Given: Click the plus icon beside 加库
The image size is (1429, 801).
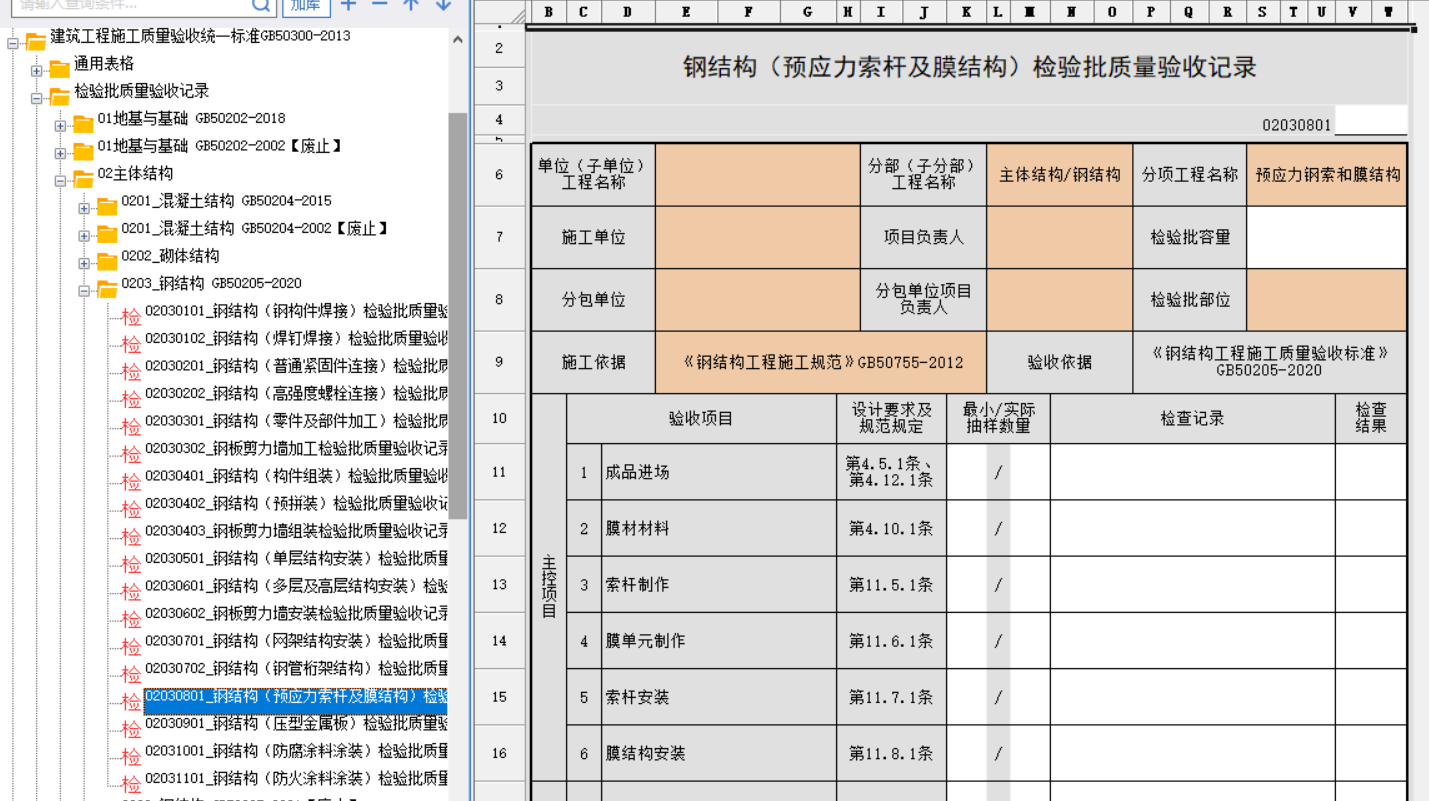Looking at the screenshot, I should [348, 5].
